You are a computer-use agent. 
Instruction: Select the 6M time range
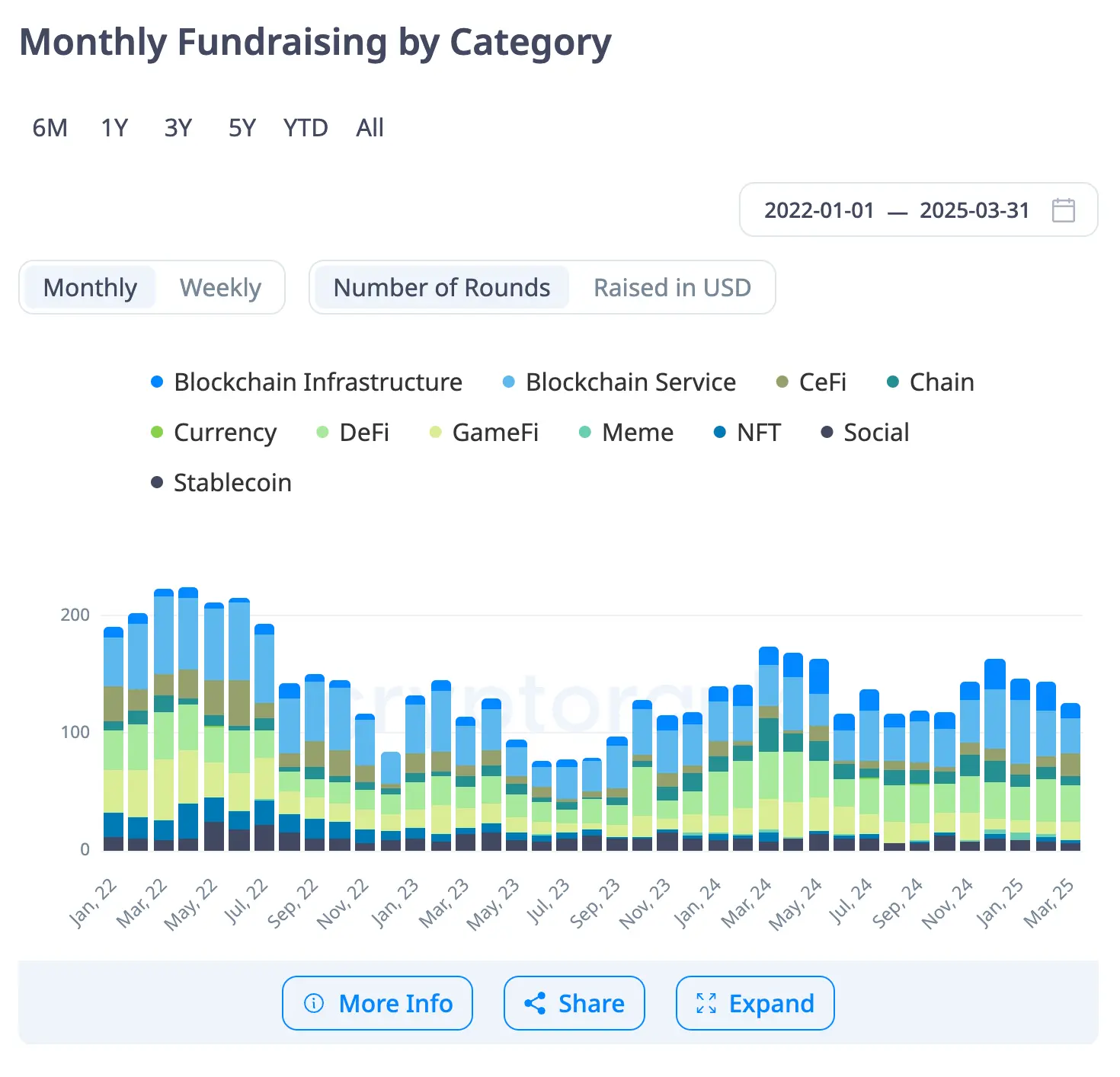coord(50,128)
